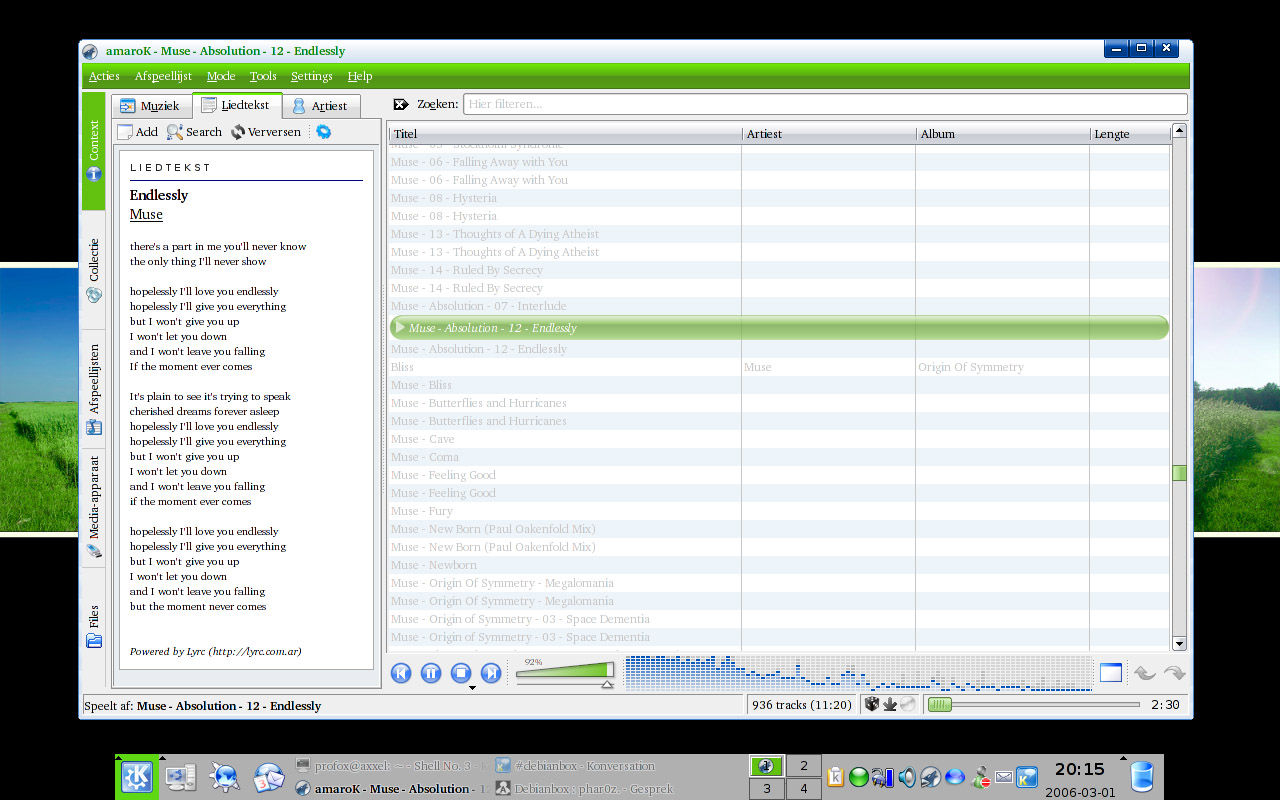Launch Konqueror from the panel
This screenshot has height=800, width=1280.
225,777
